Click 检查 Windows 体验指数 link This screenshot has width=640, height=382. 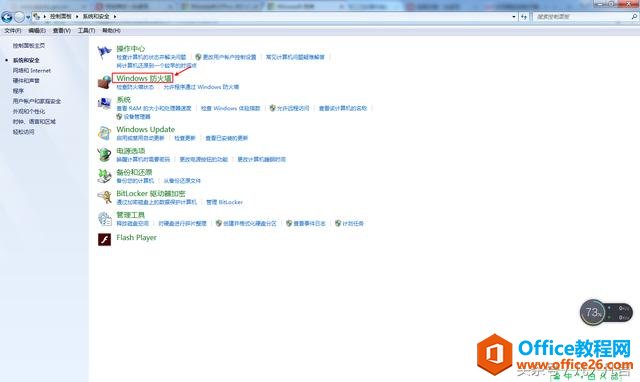coord(231,108)
